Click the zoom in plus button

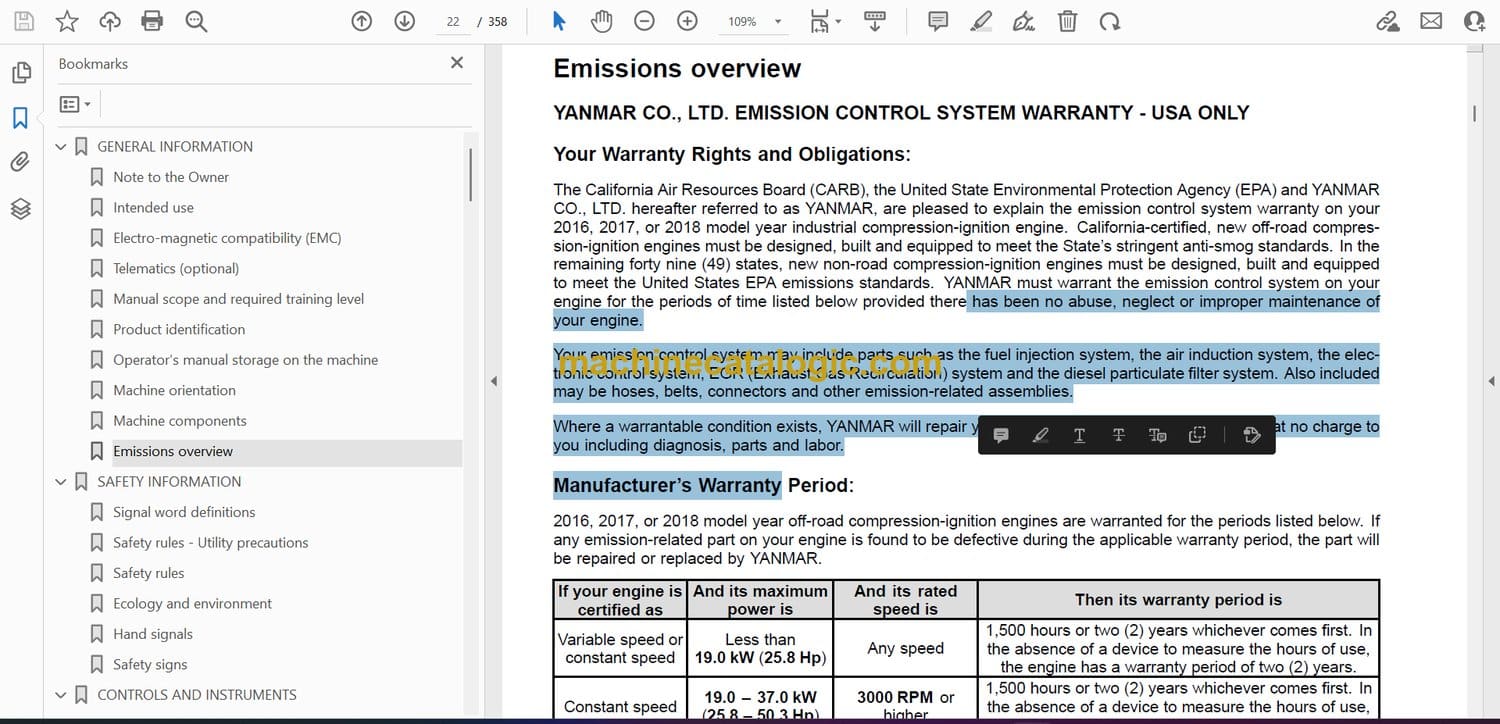[x=687, y=21]
